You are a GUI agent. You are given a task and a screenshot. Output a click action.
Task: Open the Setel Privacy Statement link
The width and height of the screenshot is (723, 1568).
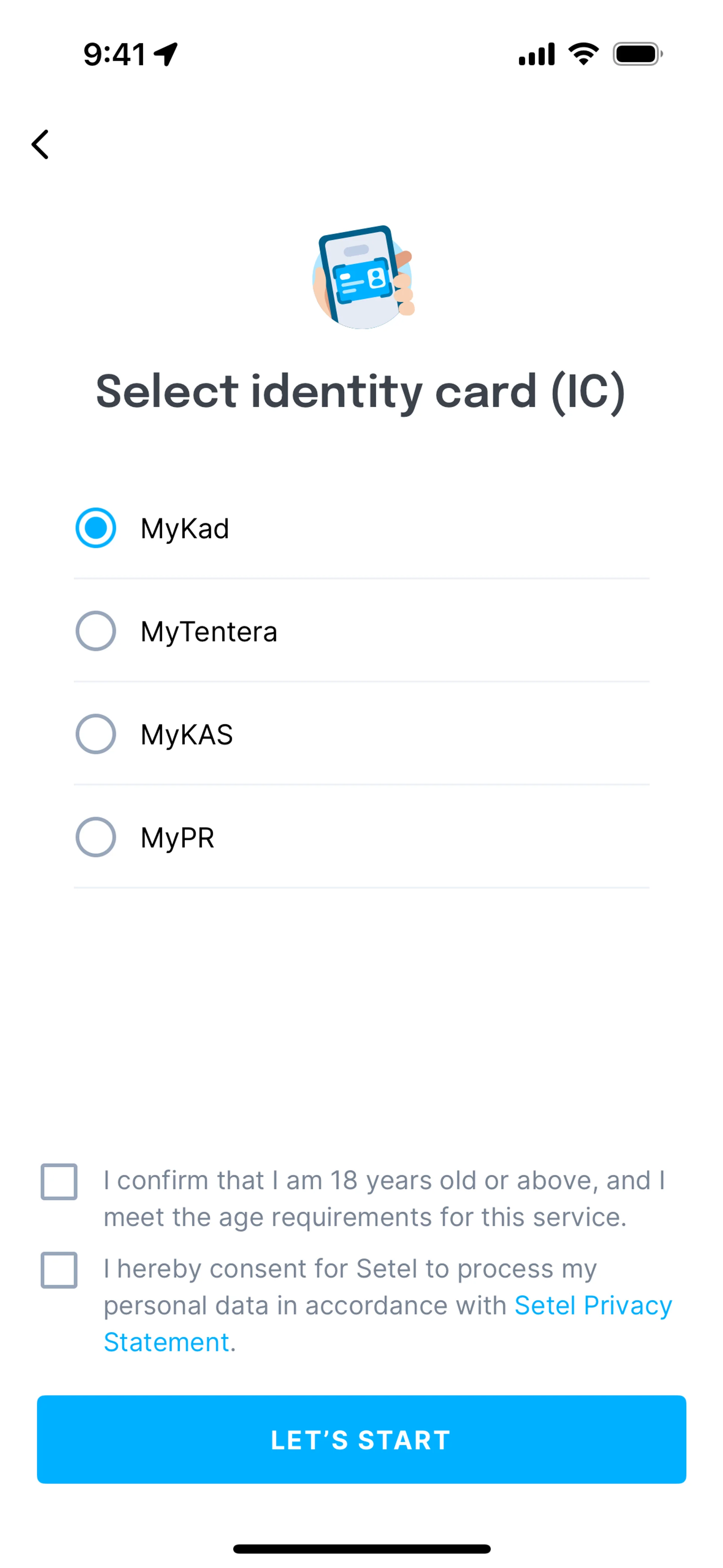tap(593, 1306)
